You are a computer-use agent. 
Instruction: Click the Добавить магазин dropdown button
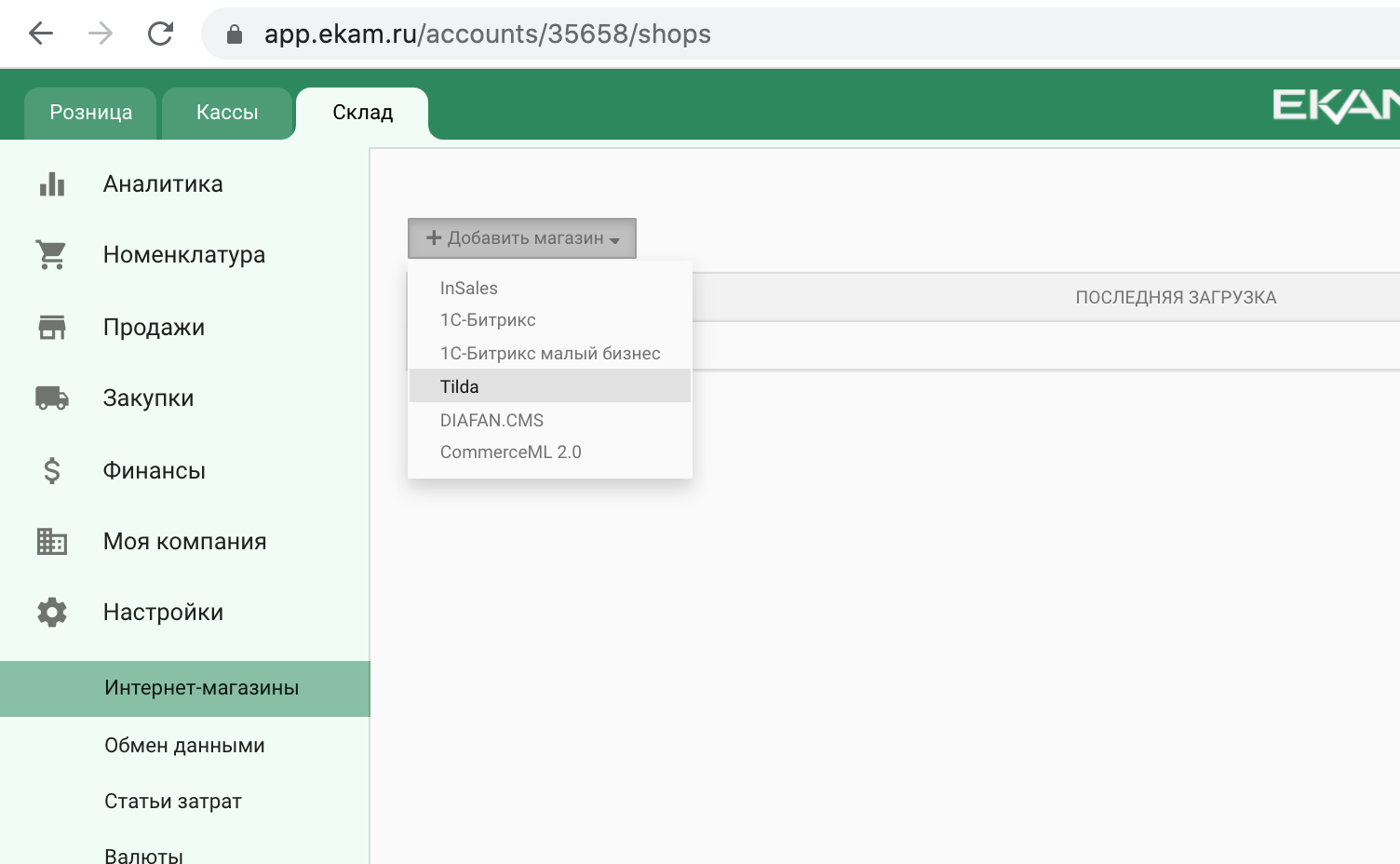(522, 238)
